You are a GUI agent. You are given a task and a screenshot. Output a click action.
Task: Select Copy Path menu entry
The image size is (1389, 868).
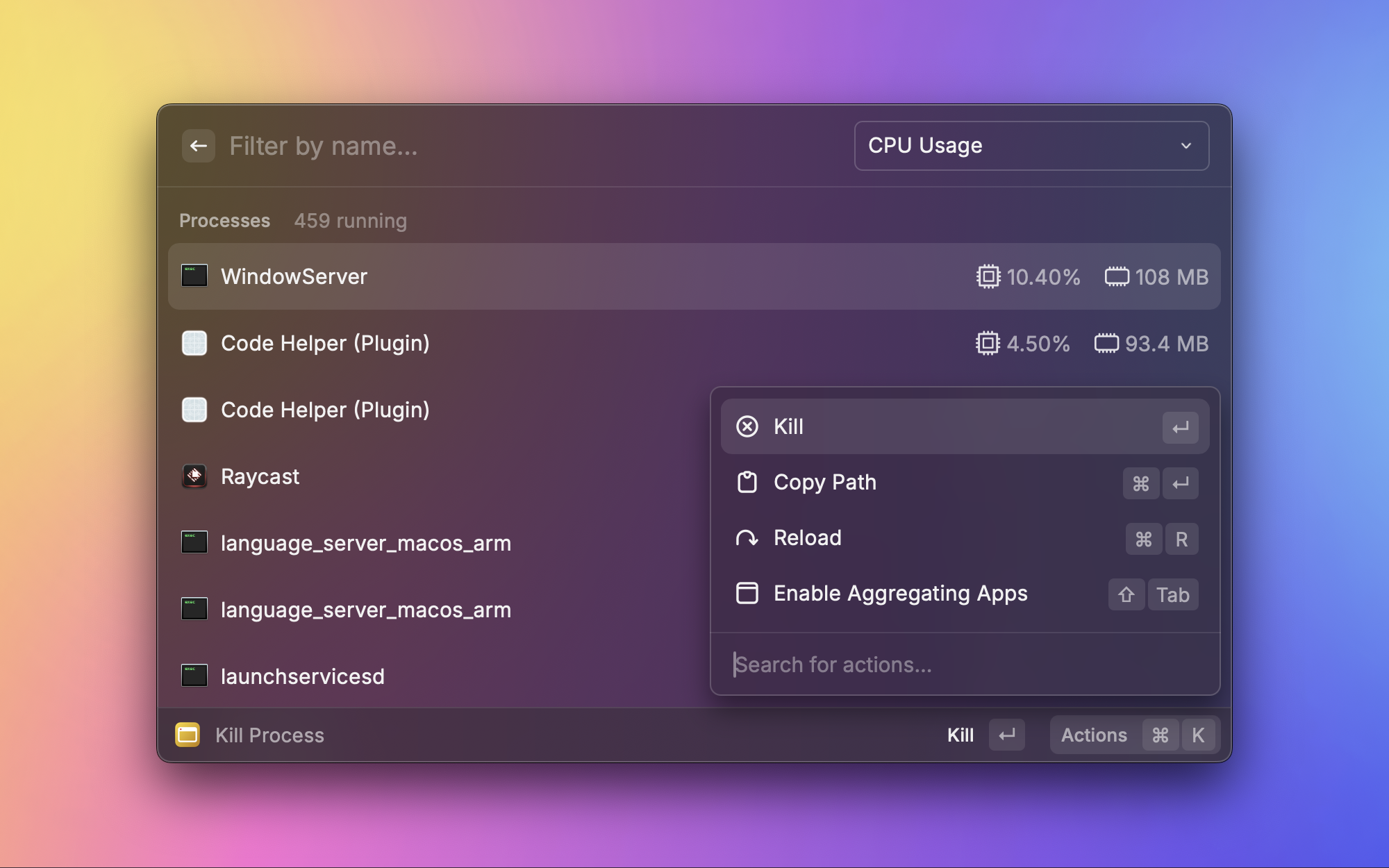pos(825,482)
